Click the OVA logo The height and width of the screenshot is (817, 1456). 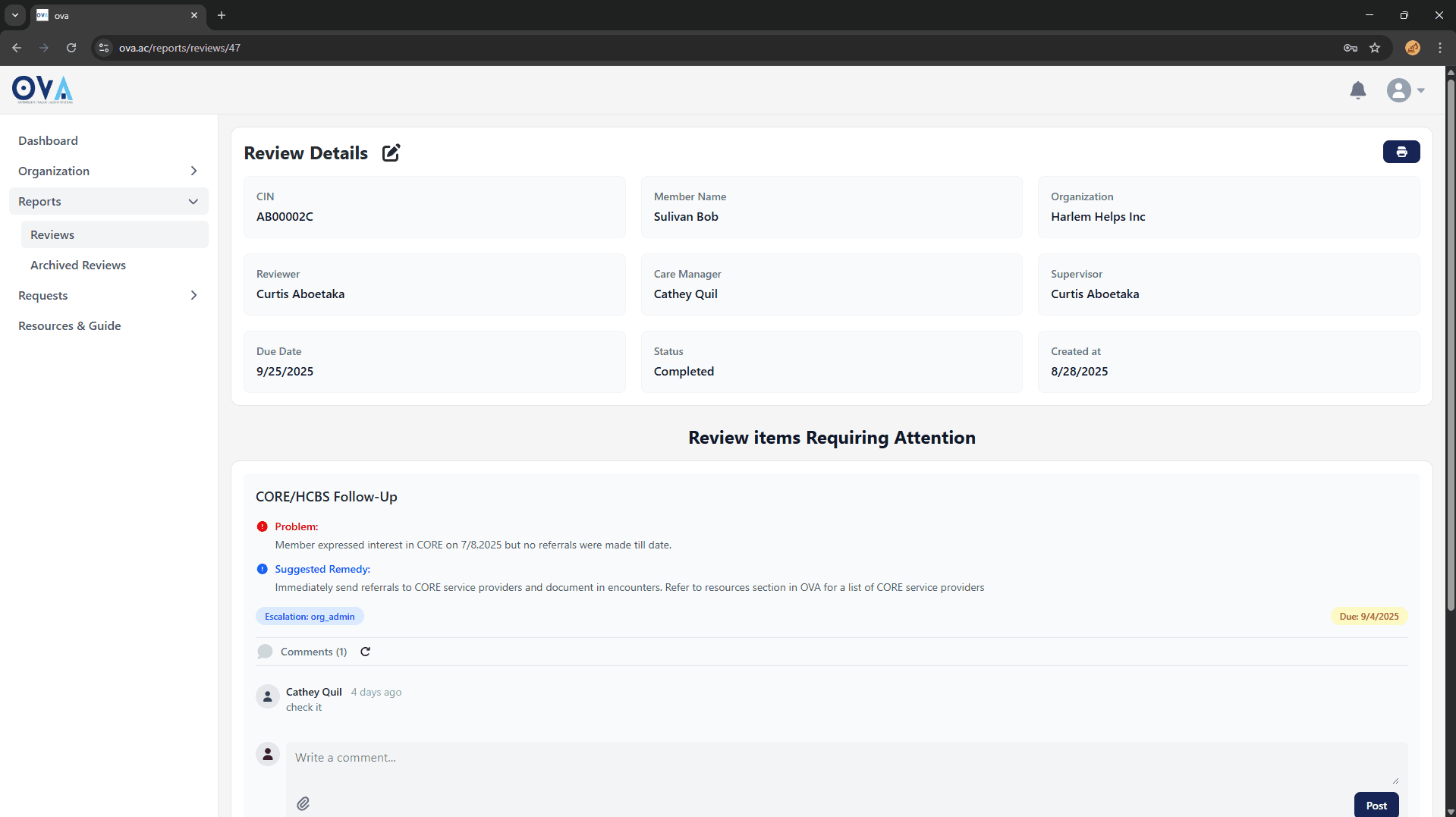[42, 90]
